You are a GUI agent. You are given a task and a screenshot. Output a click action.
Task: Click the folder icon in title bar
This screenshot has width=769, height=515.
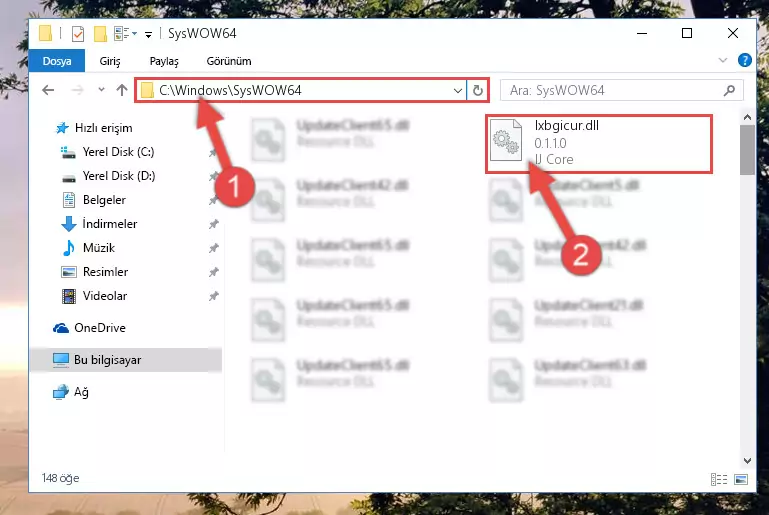click(45, 33)
